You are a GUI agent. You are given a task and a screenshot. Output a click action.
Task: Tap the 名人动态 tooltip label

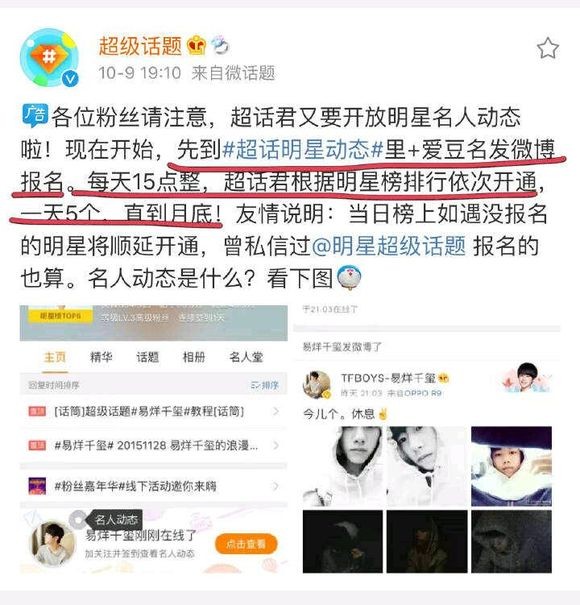coord(117,519)
